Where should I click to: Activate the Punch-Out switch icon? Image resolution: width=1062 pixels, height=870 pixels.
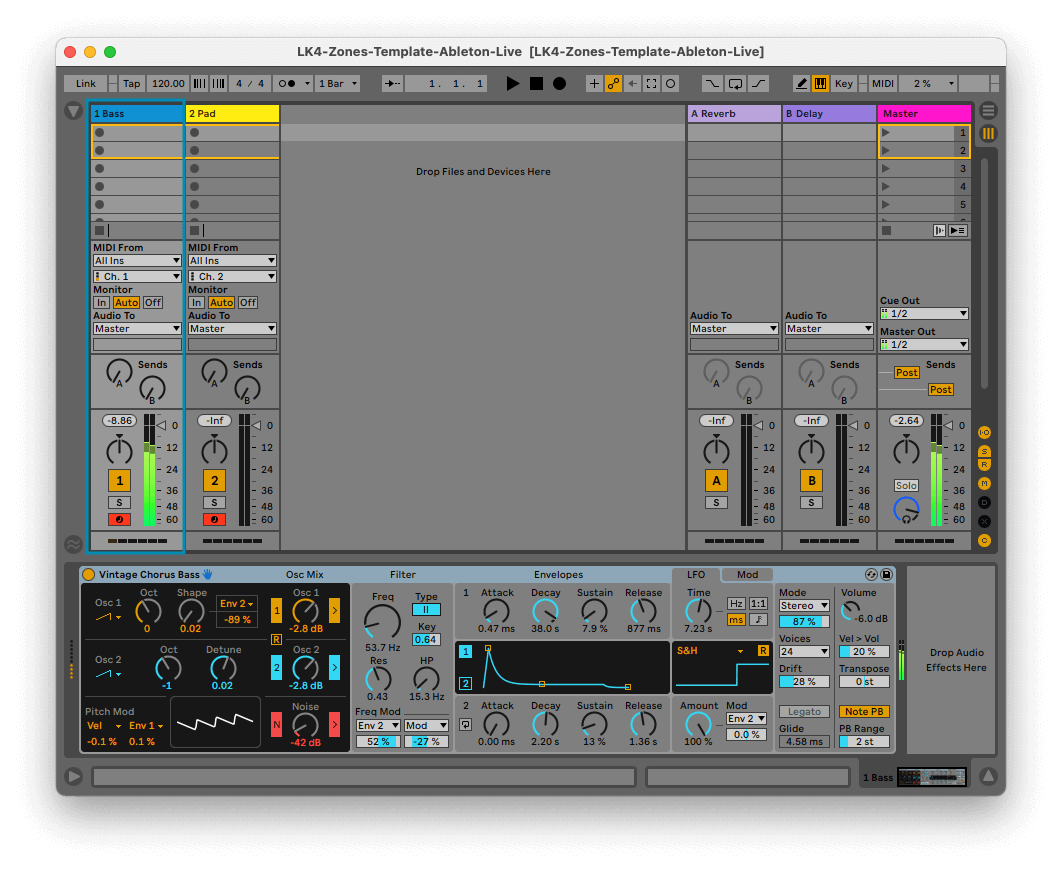pyautogui.click(x=759, y=83)
